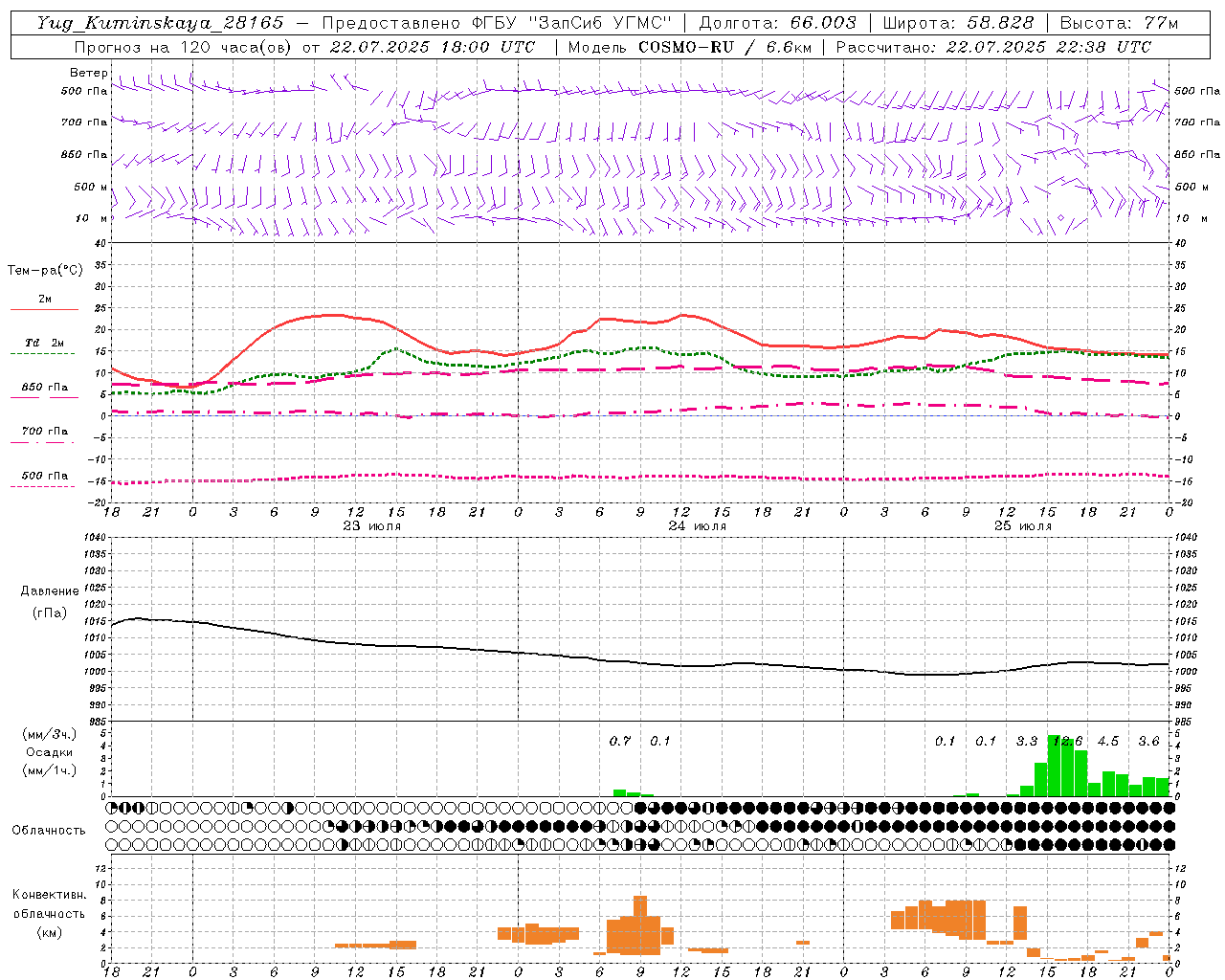Click the elevation text Высота: 77м

coord(1119,23)
